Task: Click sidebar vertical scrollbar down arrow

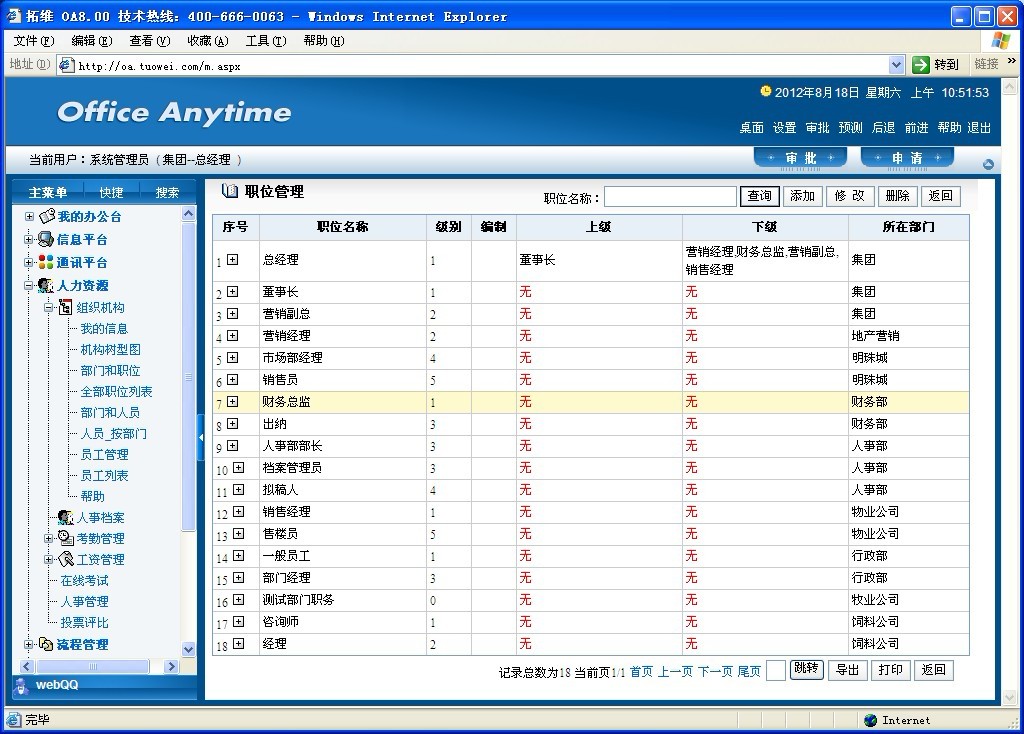Action: point(189,649)
